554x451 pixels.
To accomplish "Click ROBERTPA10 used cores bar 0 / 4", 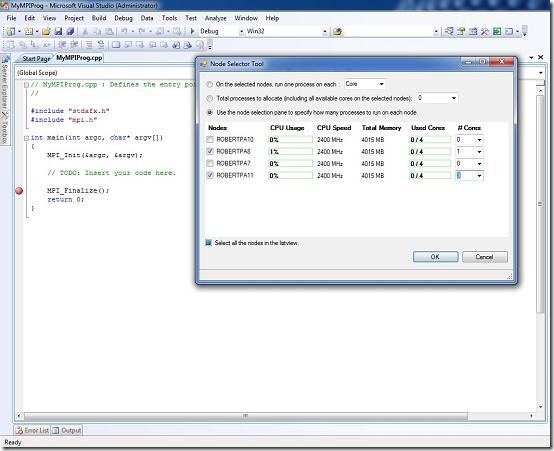I will (x=430, y=140).
